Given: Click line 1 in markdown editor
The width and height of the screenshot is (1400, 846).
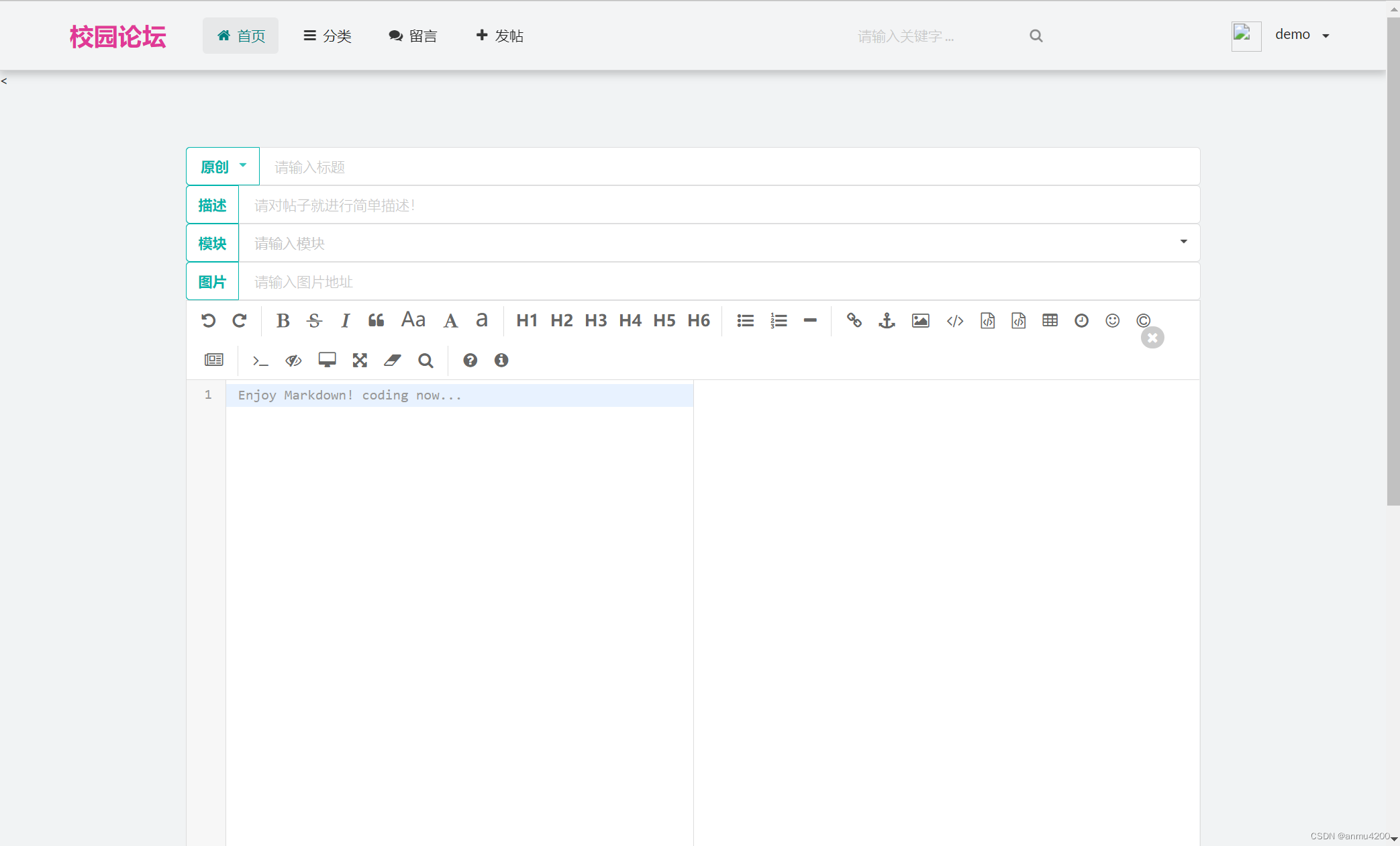Looking at the screenshot, I should [460, 395].
